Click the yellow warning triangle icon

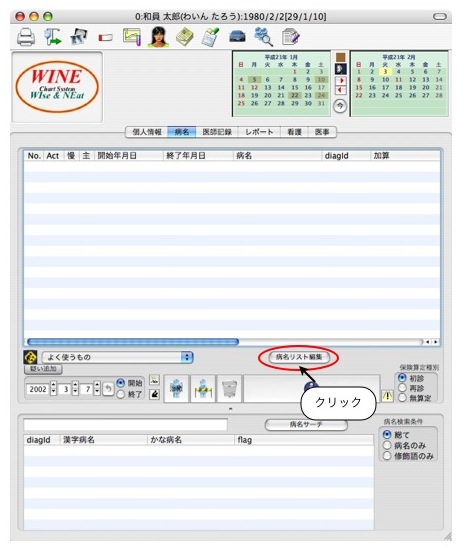pos(387,396)
